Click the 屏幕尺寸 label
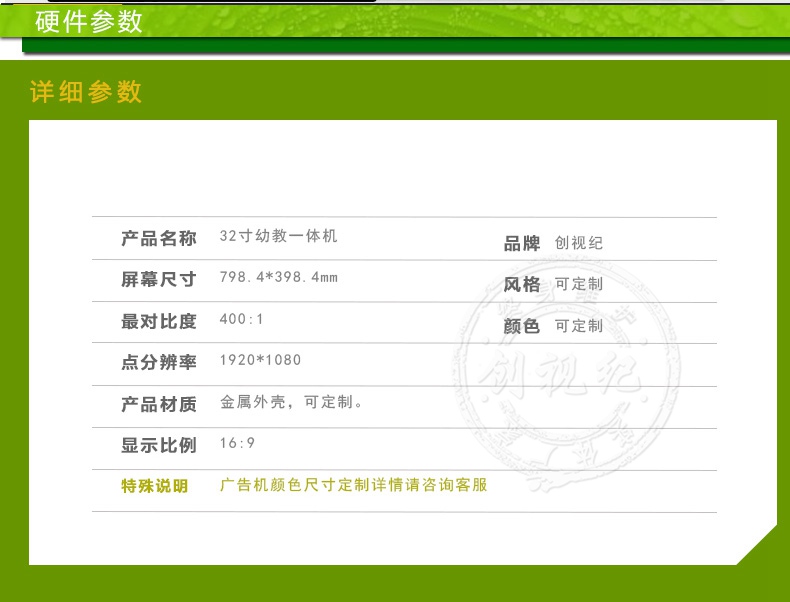Screen dimensions: 790x602 [158, 279]
